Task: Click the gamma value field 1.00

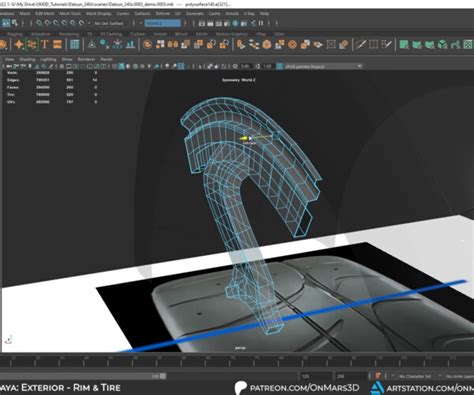Action: (267, 66)
